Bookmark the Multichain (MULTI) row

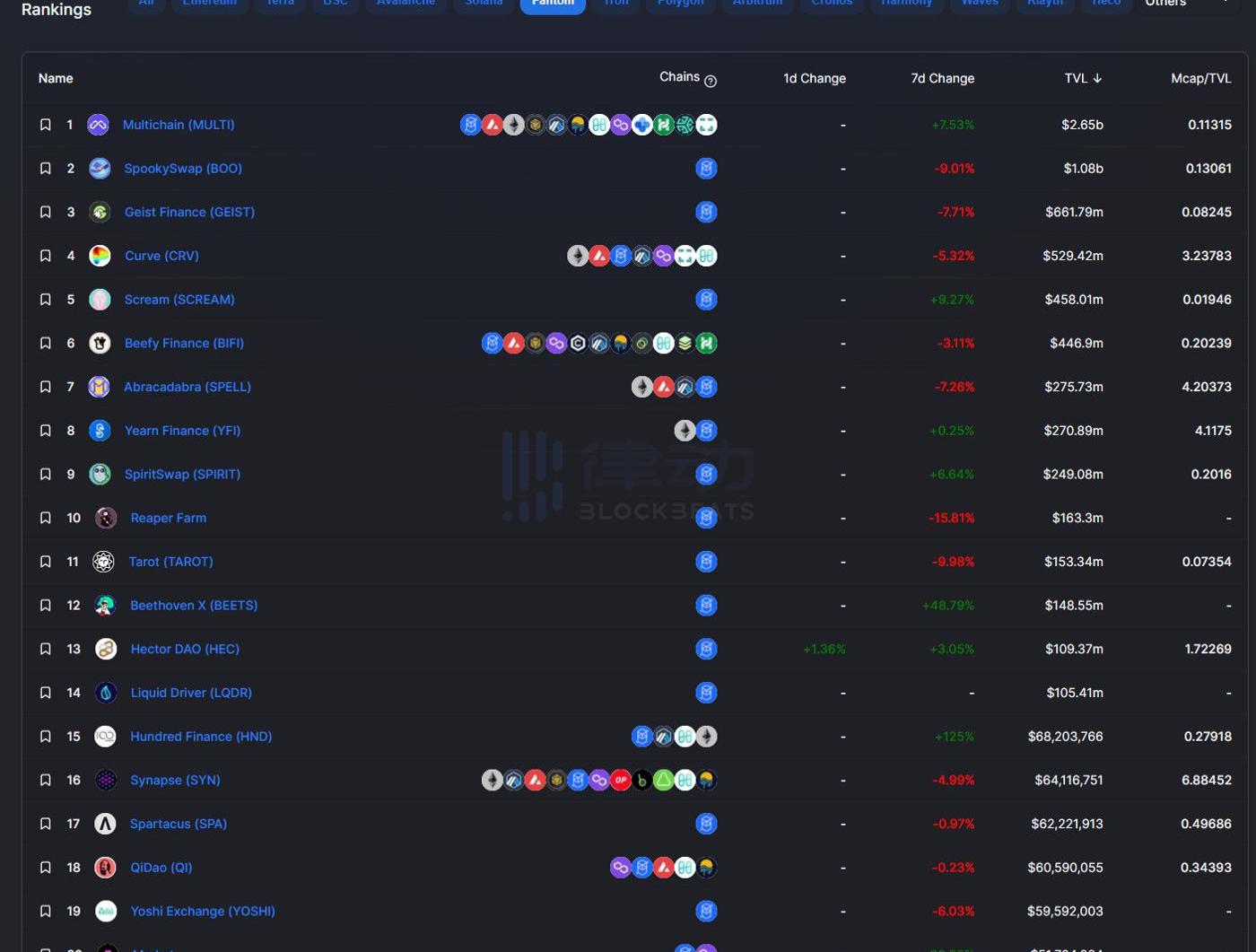pos(45,125)
